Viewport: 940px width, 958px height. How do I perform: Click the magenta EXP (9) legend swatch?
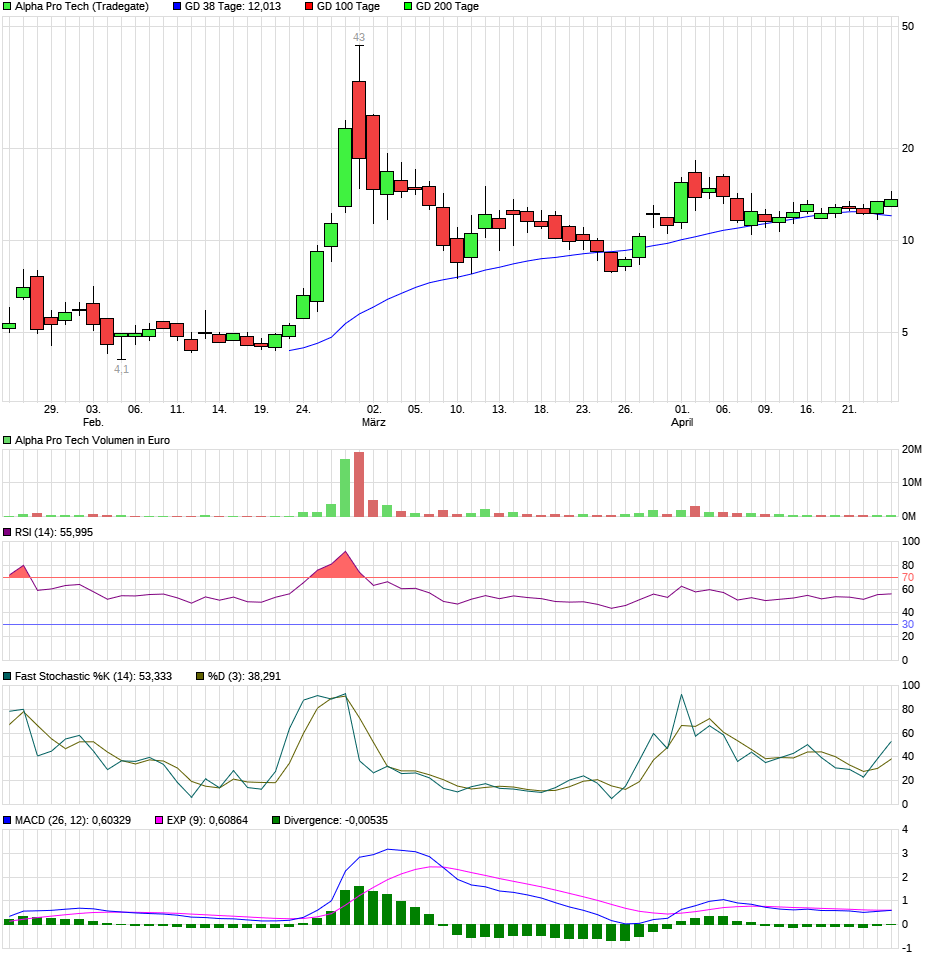tap(159, 821)
